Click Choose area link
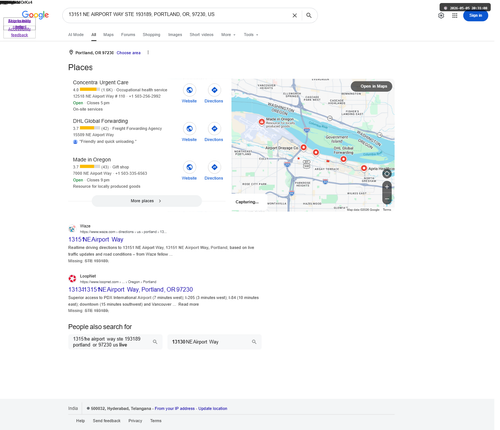 [x=129, y=53]
